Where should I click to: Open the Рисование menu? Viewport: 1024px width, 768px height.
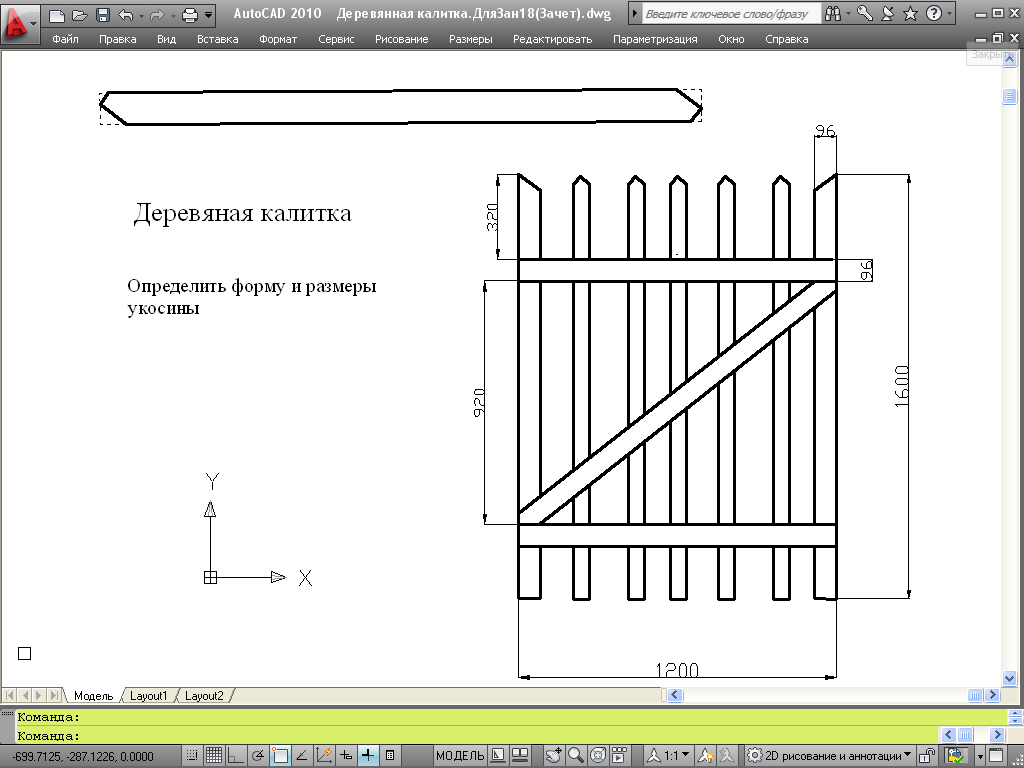pyautogui.click(x=402, y=39)
